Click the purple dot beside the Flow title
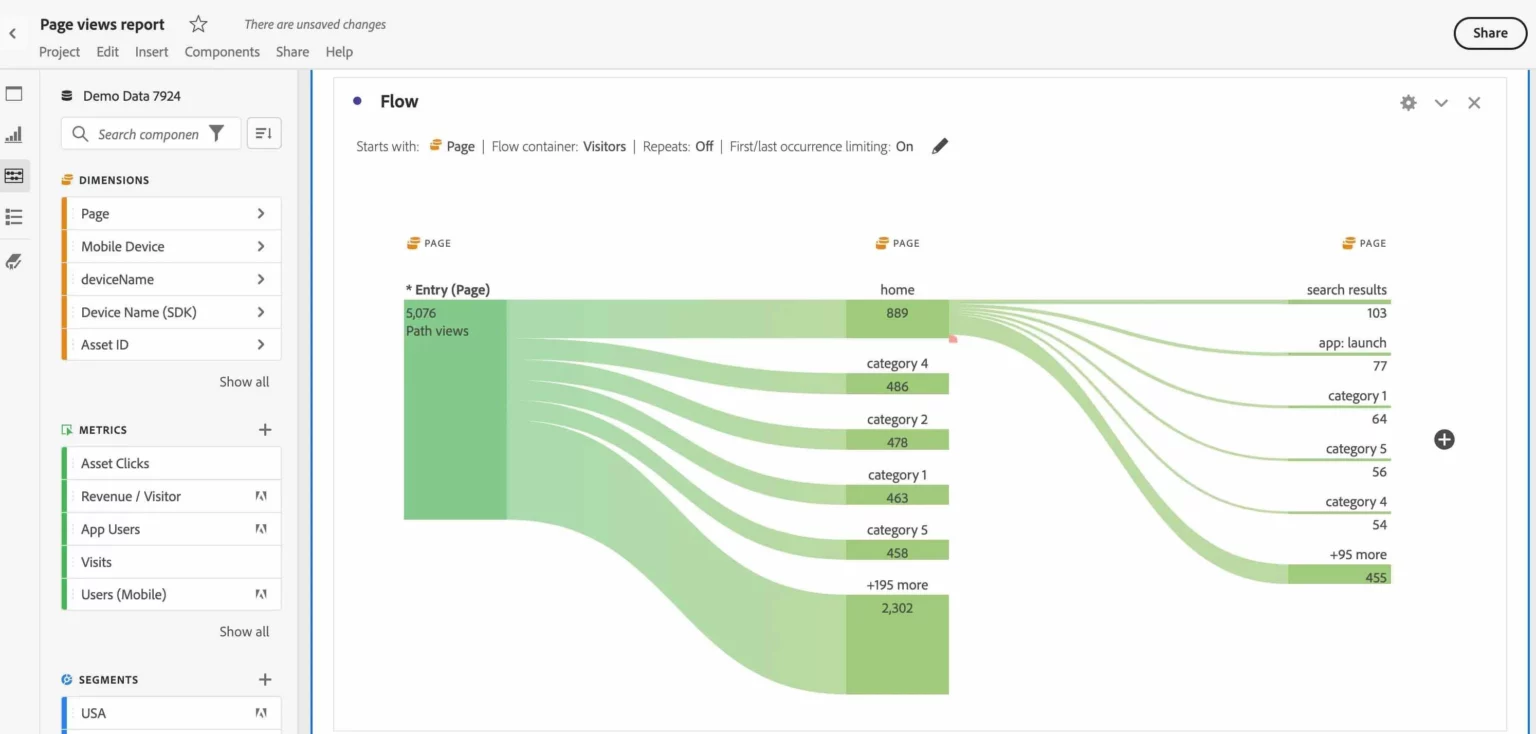Viewport: 1536px width, 734px height. pyautogui.click(x=357, y=101)
